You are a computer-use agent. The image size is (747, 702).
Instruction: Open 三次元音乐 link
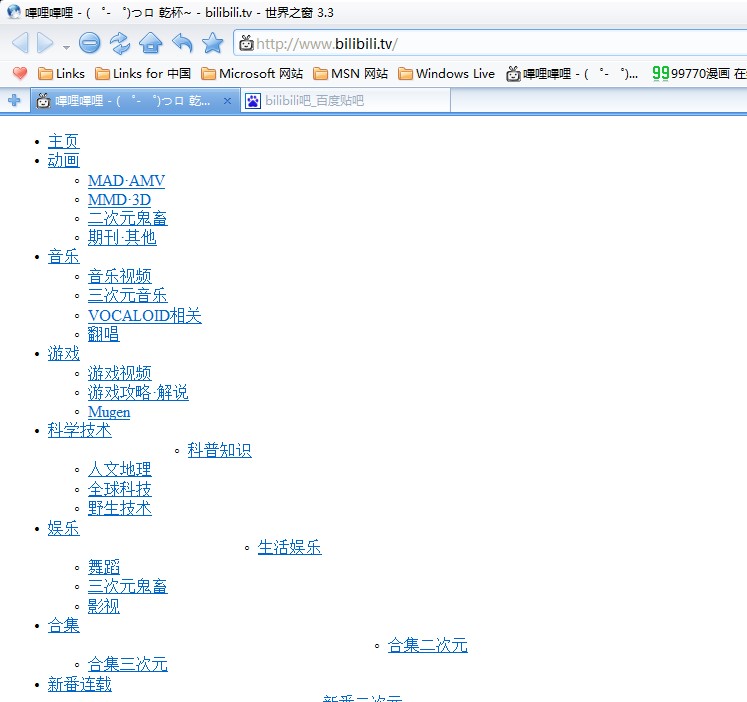pyautogui.click(x=128, y=295)
